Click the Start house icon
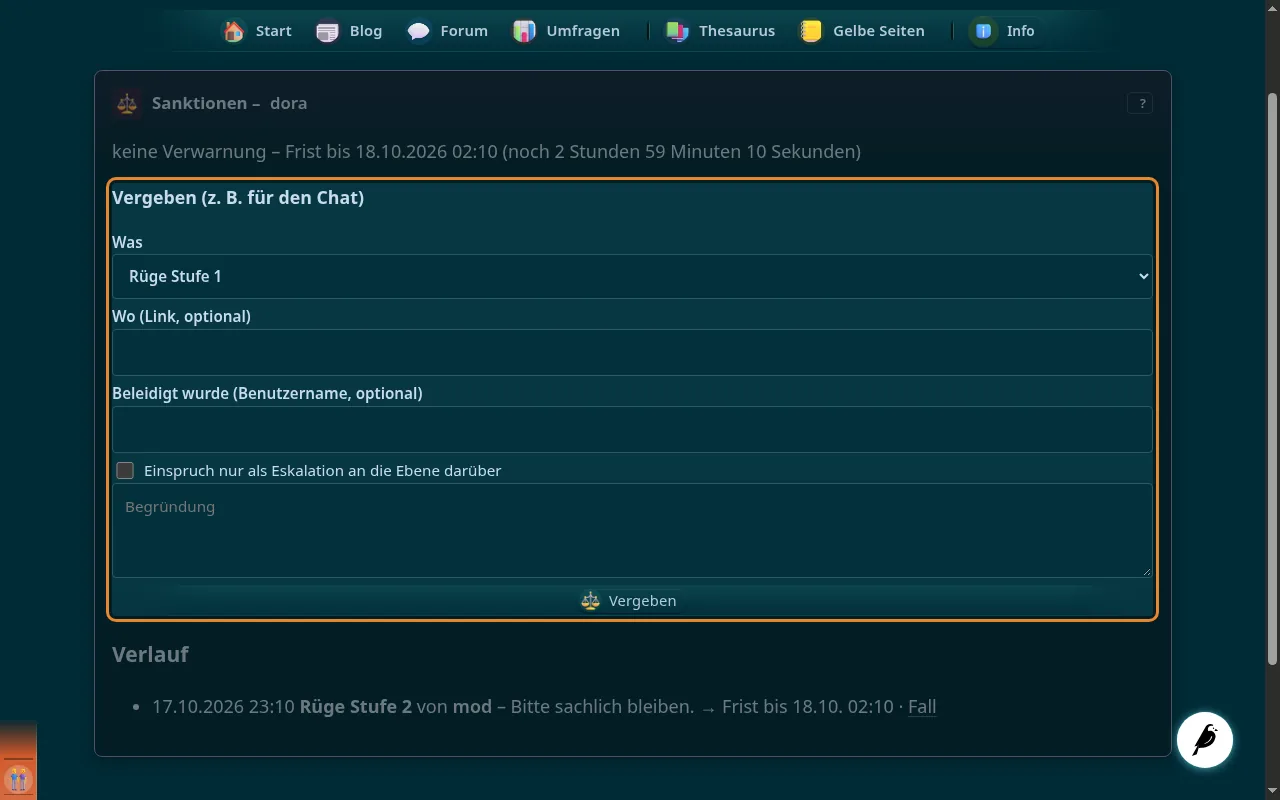1280x800 pixels. point(234,31)
